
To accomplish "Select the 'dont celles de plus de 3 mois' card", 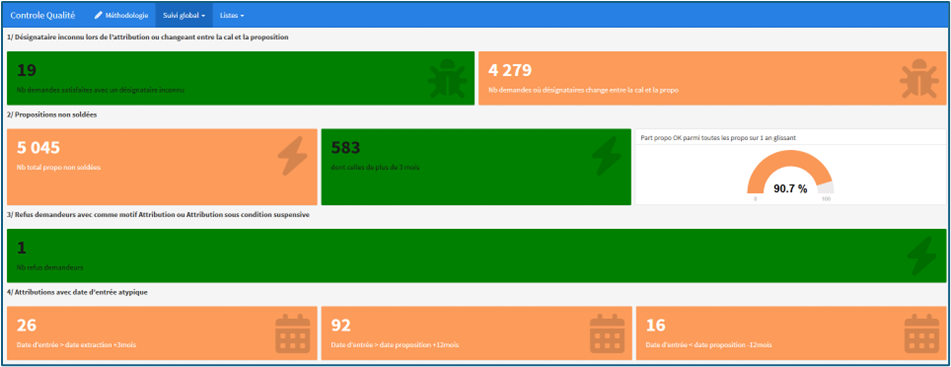I will coord(476,167).
